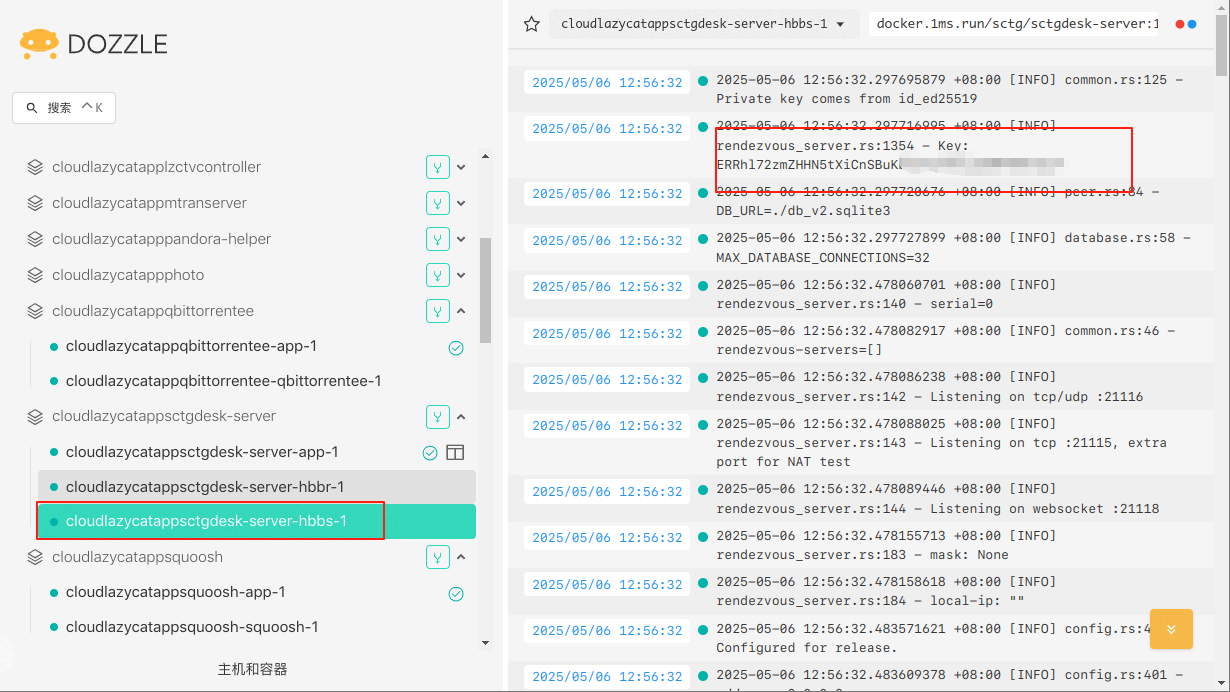This screenshot has width=1230, height=692.
Task: Open cloudlazycatappsctgdesk-server-app-1 container logs
Action: (x=202, y=452)
